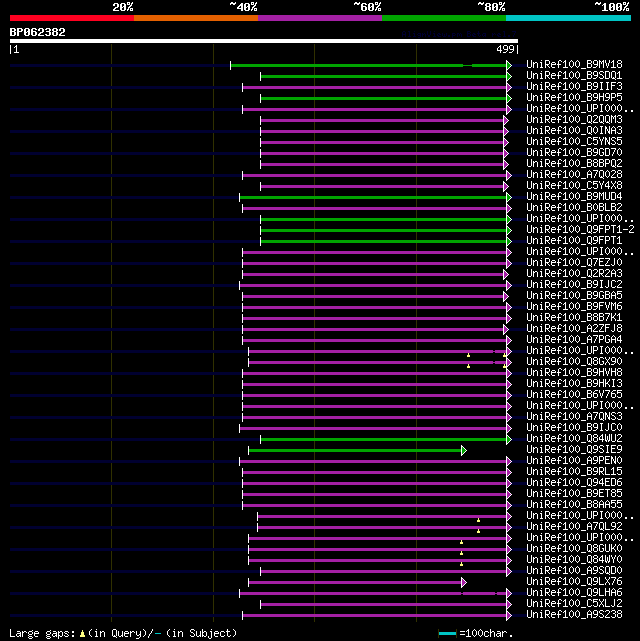Image resolution: width=640 pixels, height=641 pixels.
Task: Click the yellow gap marker under Q8GUK0 row
Action: click(x=461, y=553)
